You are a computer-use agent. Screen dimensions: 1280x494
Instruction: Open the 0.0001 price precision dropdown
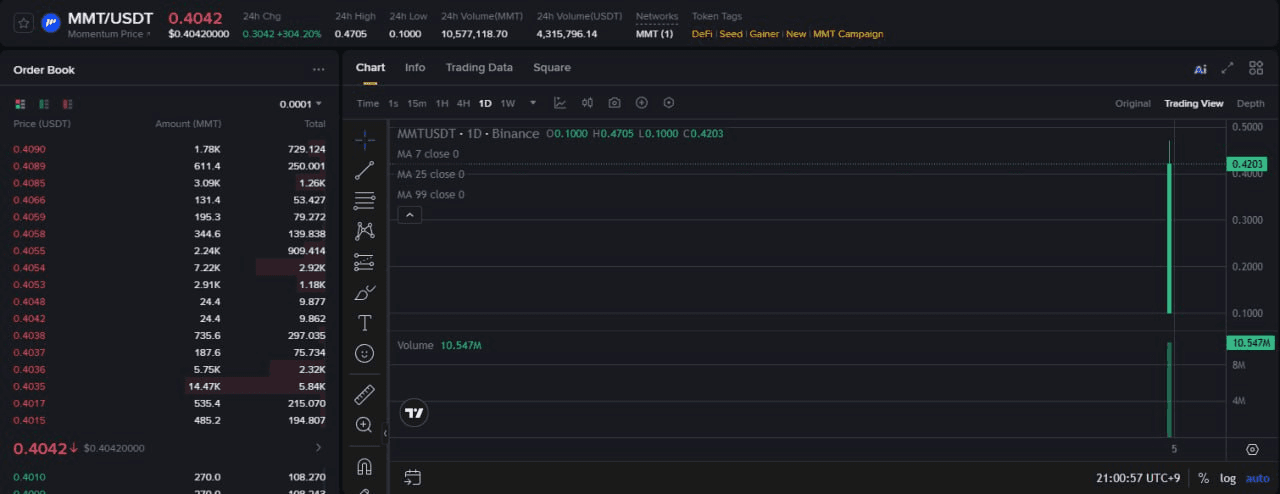tap(301, 104)
